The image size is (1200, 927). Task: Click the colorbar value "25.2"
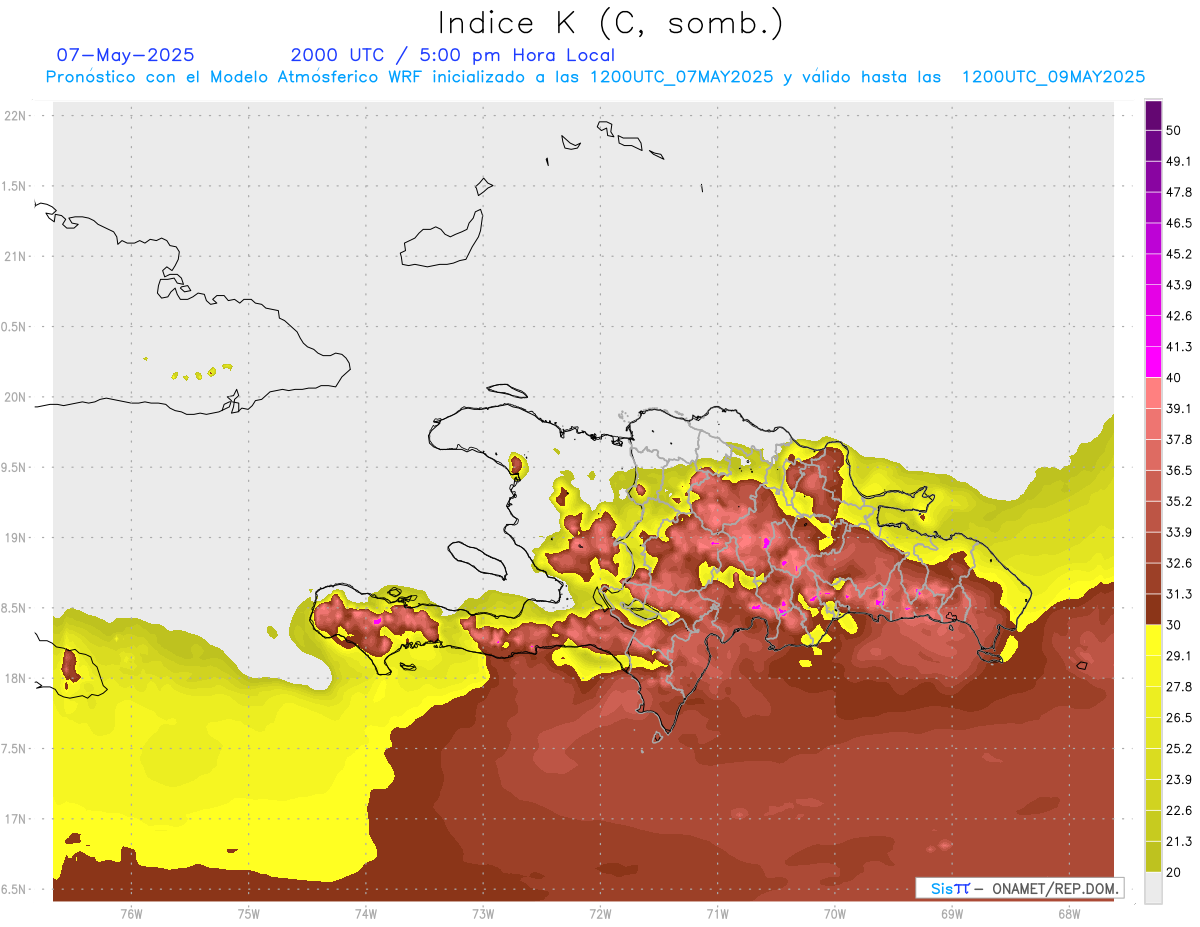[x=1179, y=749]
